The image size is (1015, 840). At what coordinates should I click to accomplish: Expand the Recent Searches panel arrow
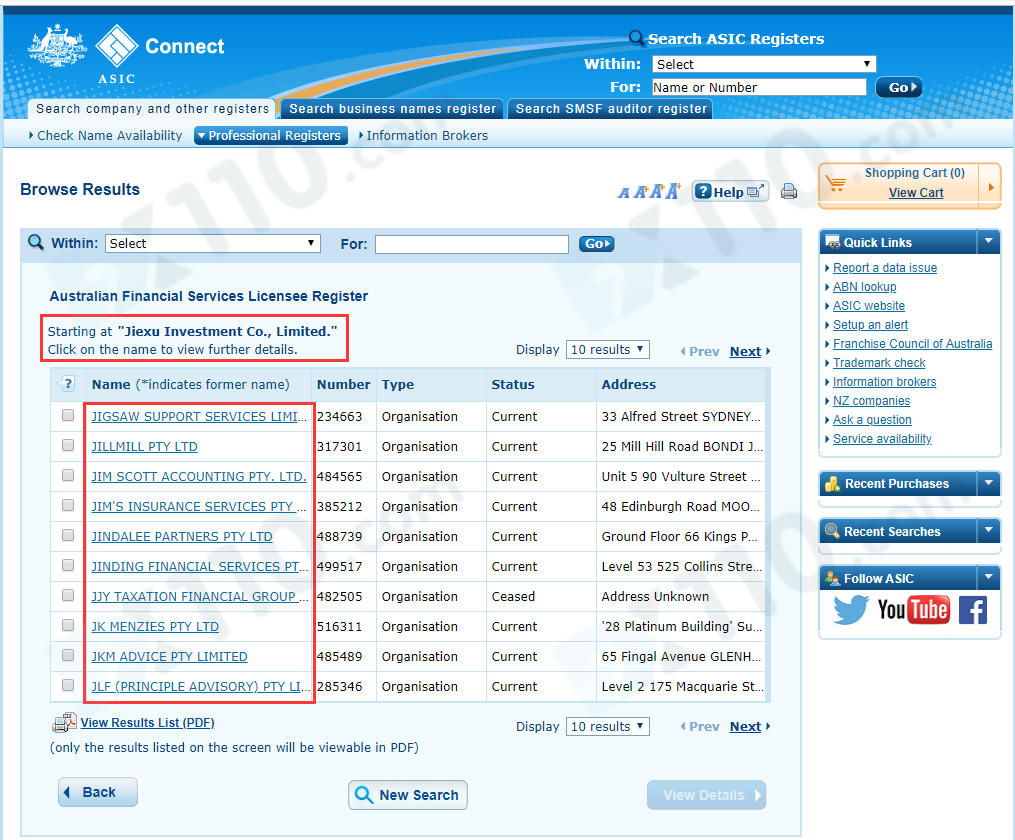pyautogui.click(x=988, y=531)
